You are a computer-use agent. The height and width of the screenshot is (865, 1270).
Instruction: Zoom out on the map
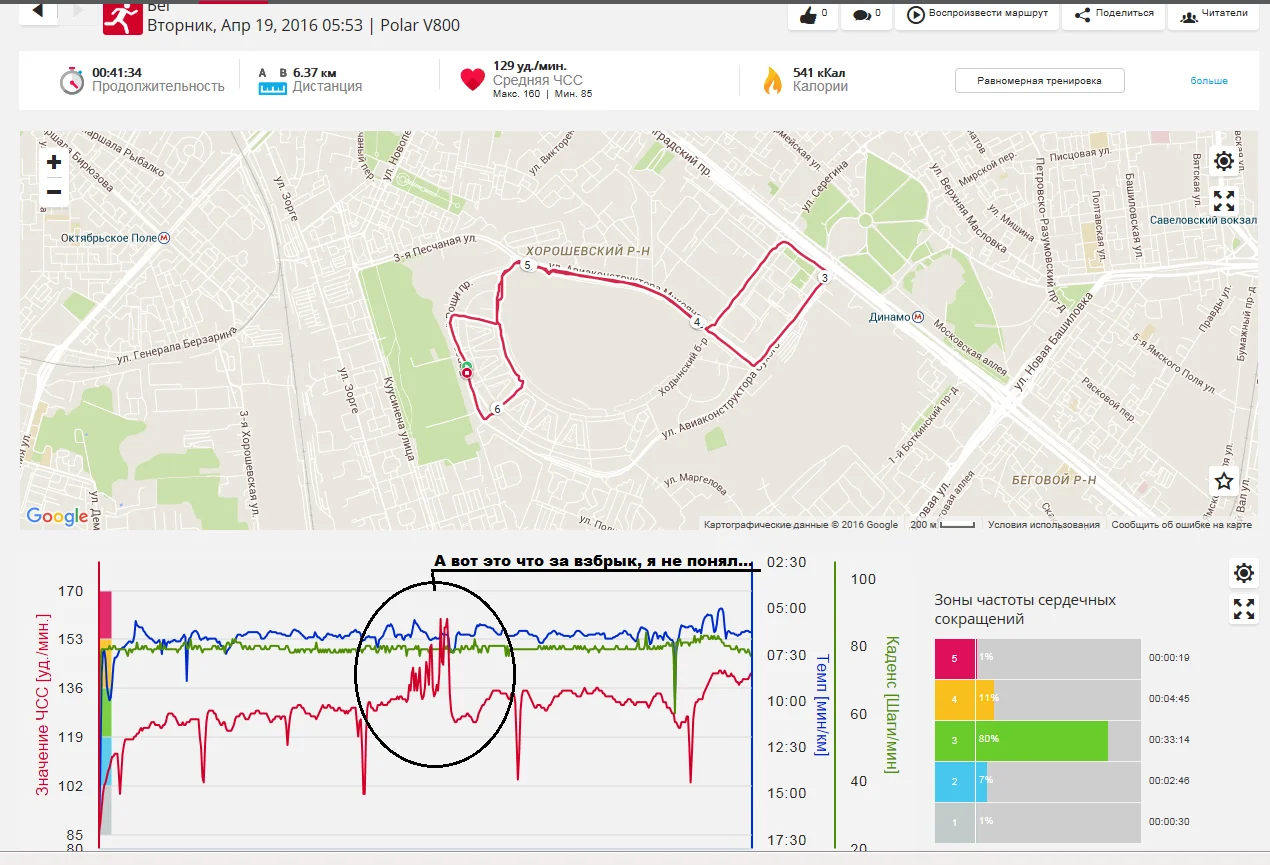54,192
